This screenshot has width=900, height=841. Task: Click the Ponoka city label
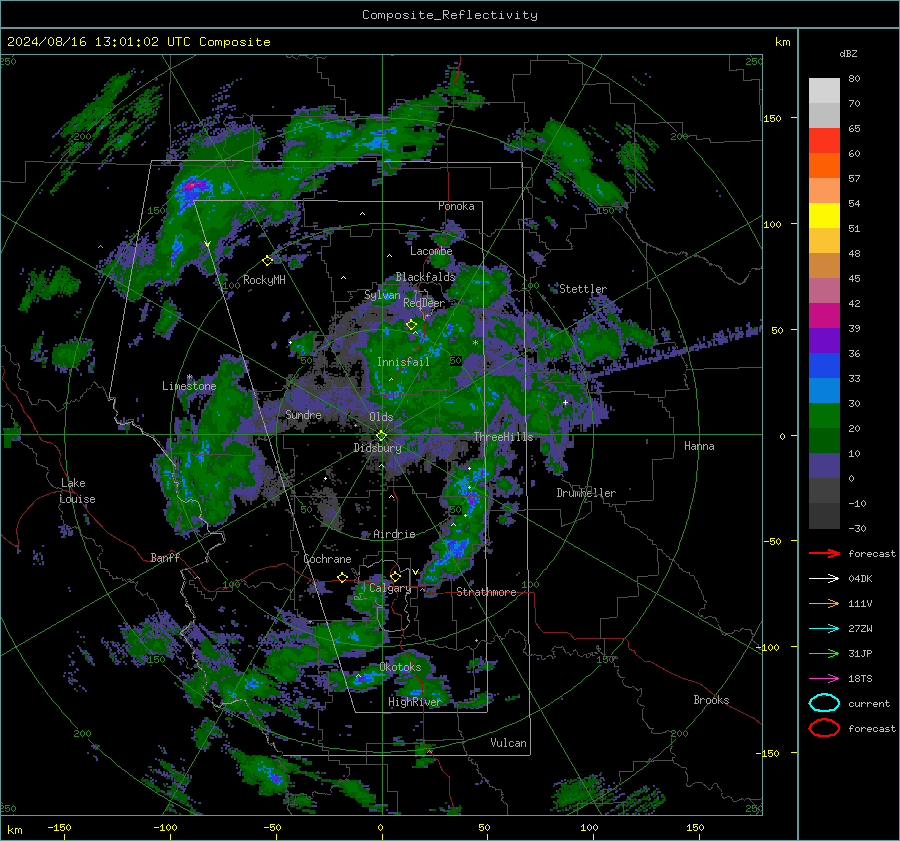click(456, 206)
